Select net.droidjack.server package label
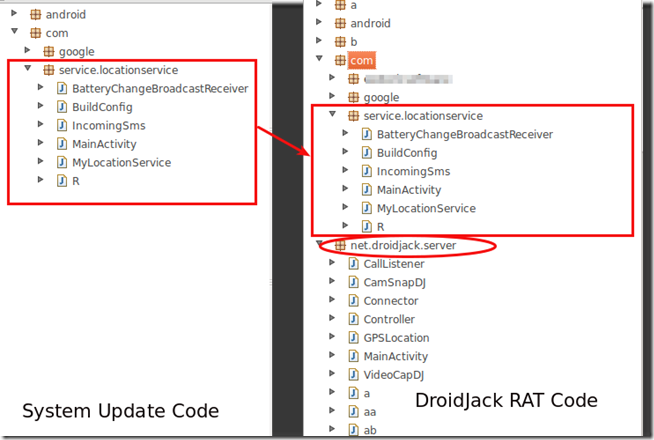 tap(403, 246)
